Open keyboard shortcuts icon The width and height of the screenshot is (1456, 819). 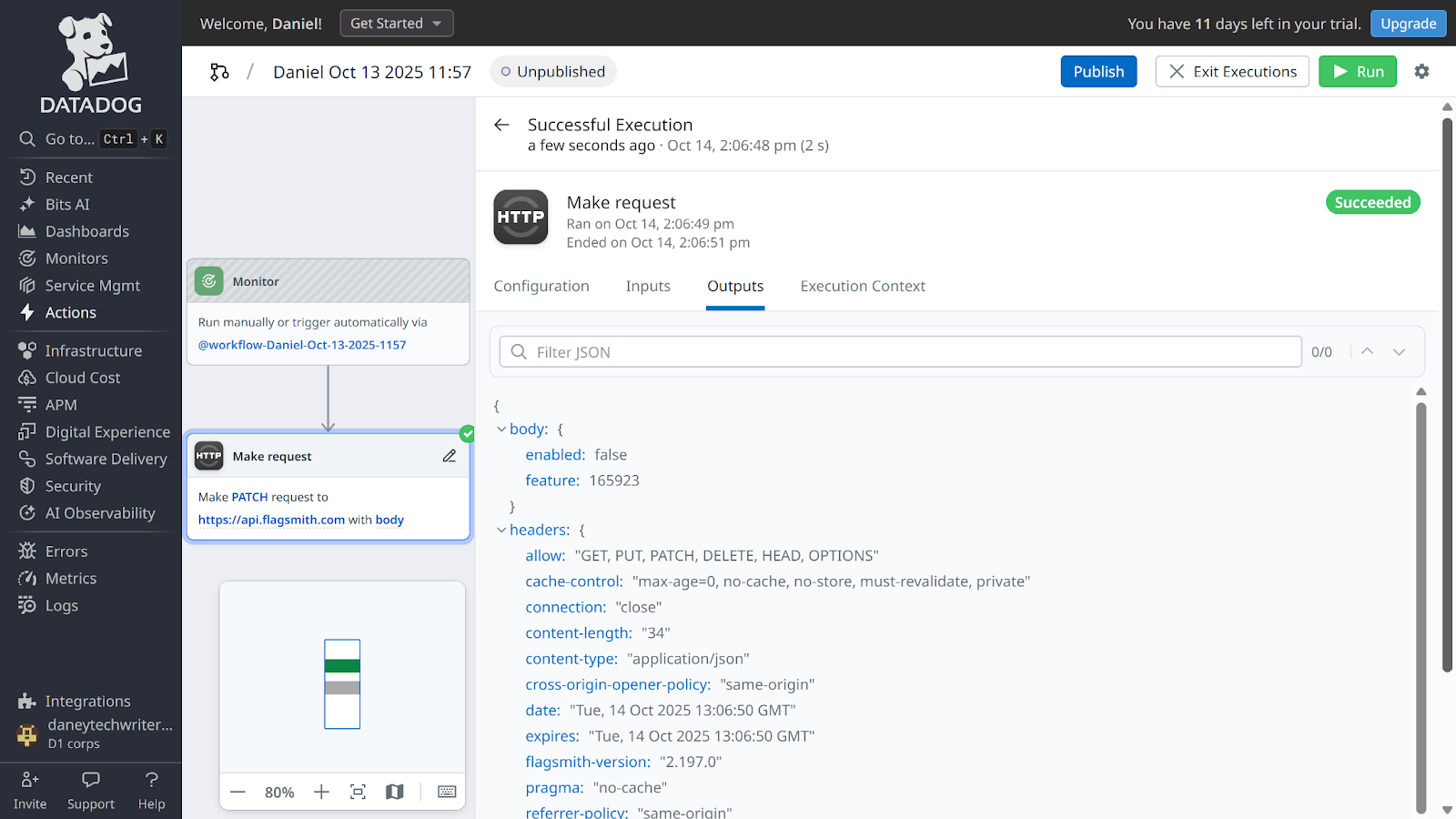[x=447, y=792]
